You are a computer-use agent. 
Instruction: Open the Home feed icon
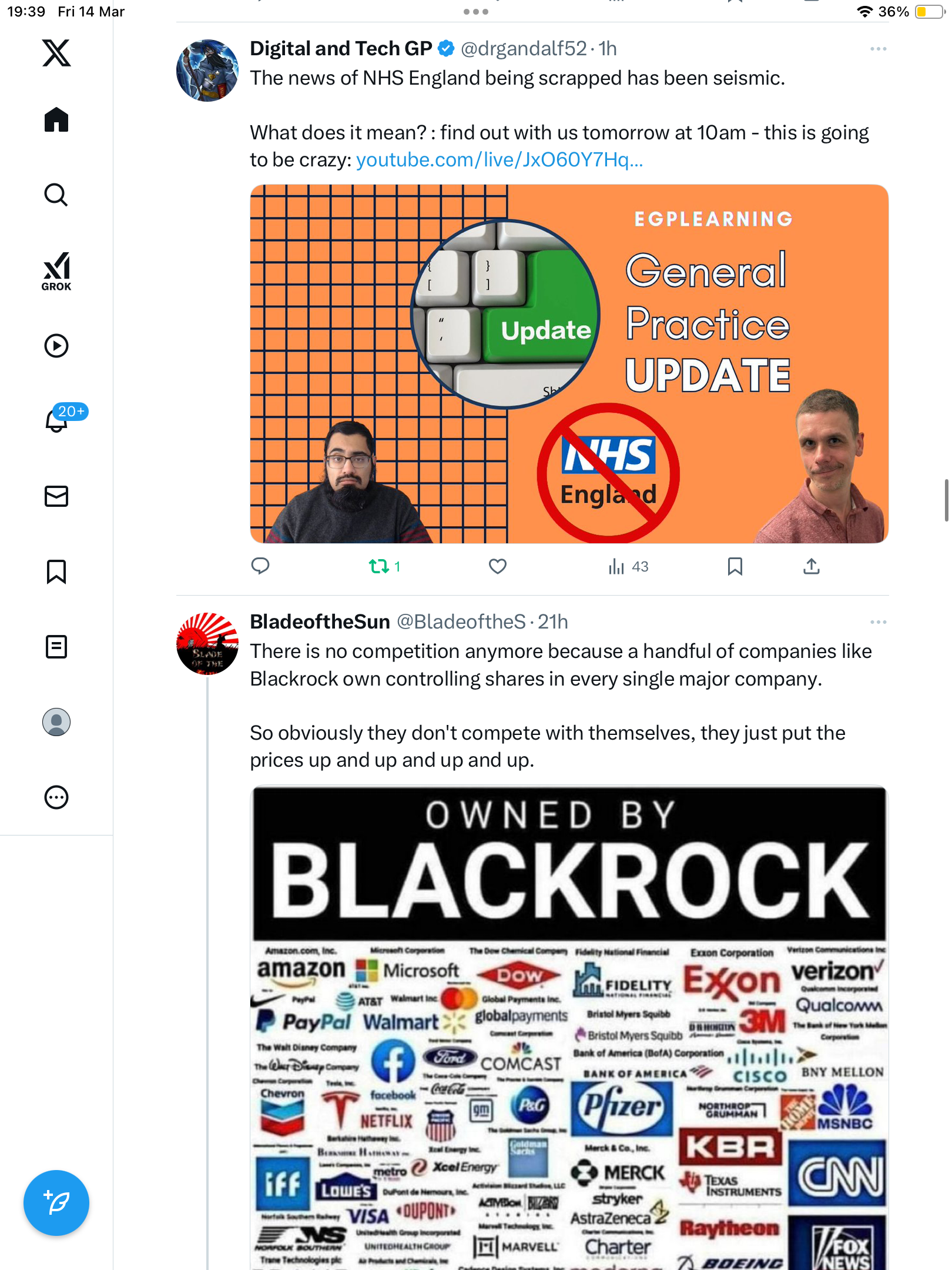56,120
